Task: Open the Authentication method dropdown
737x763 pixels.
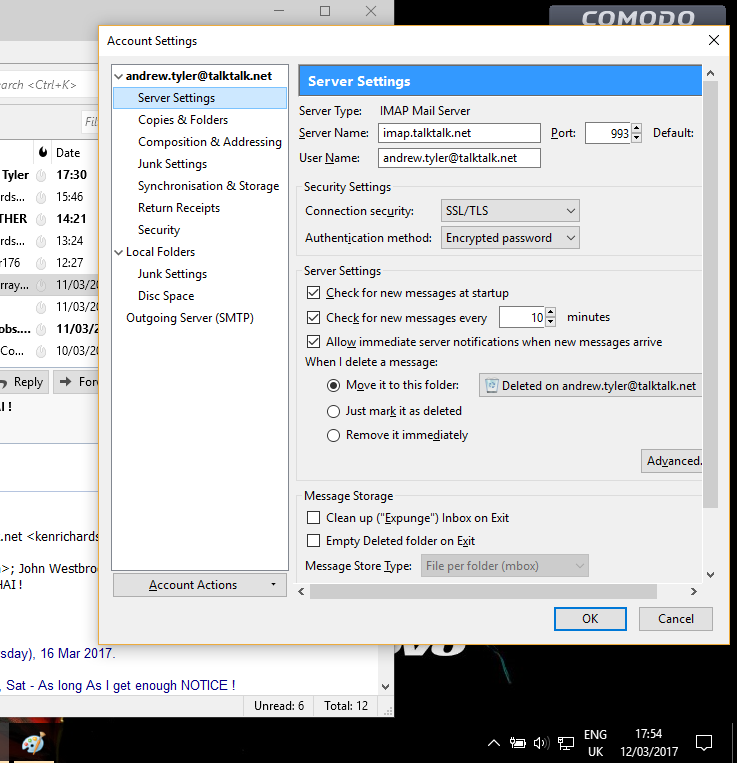Action: click(x=510, y=238)
